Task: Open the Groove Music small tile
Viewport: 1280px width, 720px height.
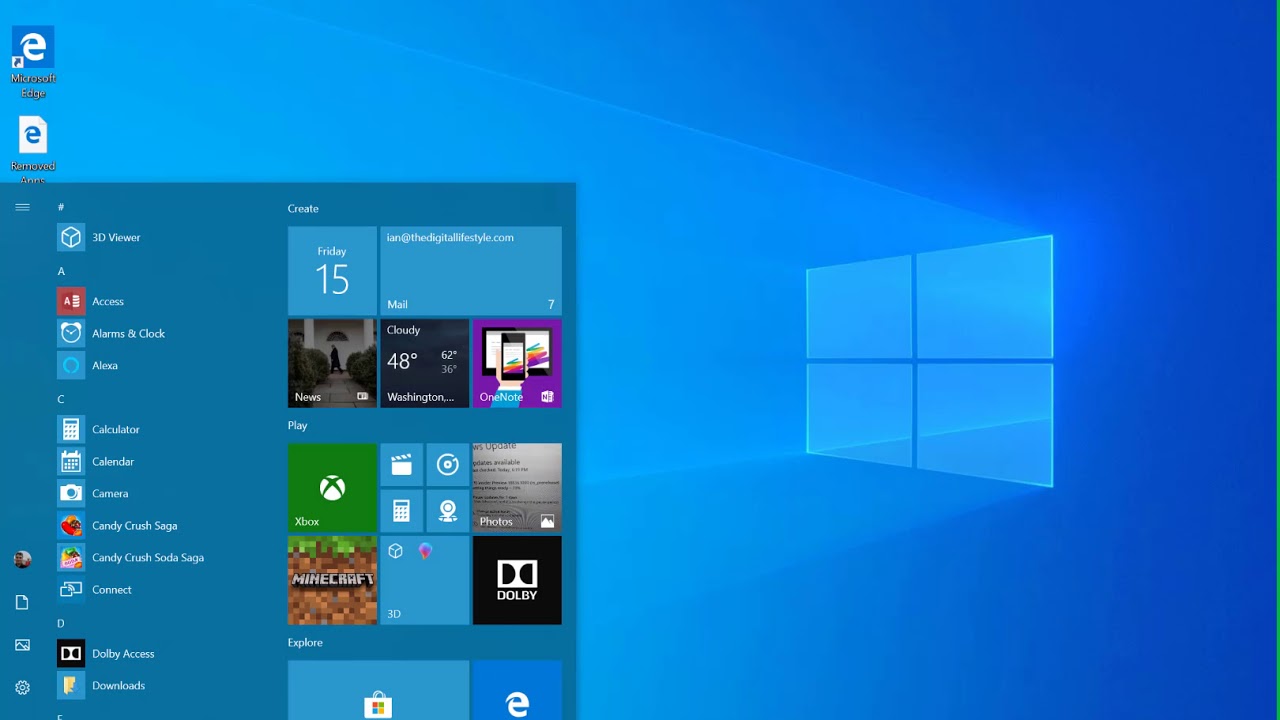Action: pos(447,465)
